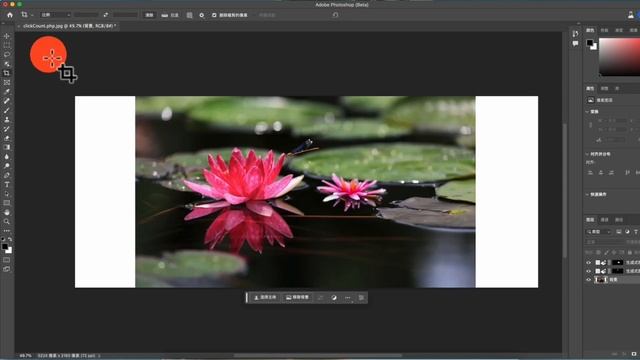Toggle Quick Mask mode
The image size is (640, 360).
pos(7,260)
